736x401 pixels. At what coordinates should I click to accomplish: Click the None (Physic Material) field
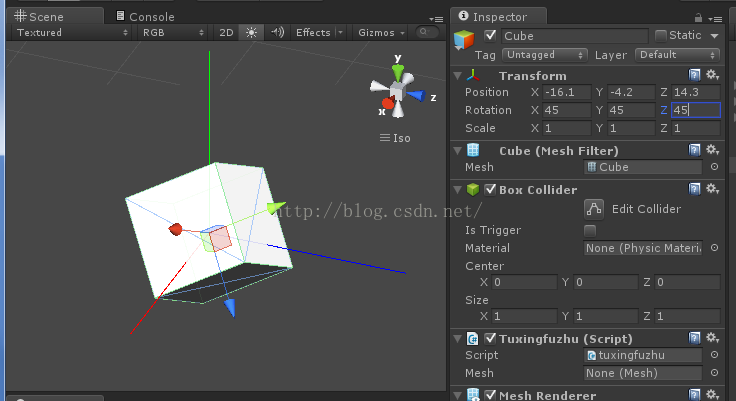[643, 248]
